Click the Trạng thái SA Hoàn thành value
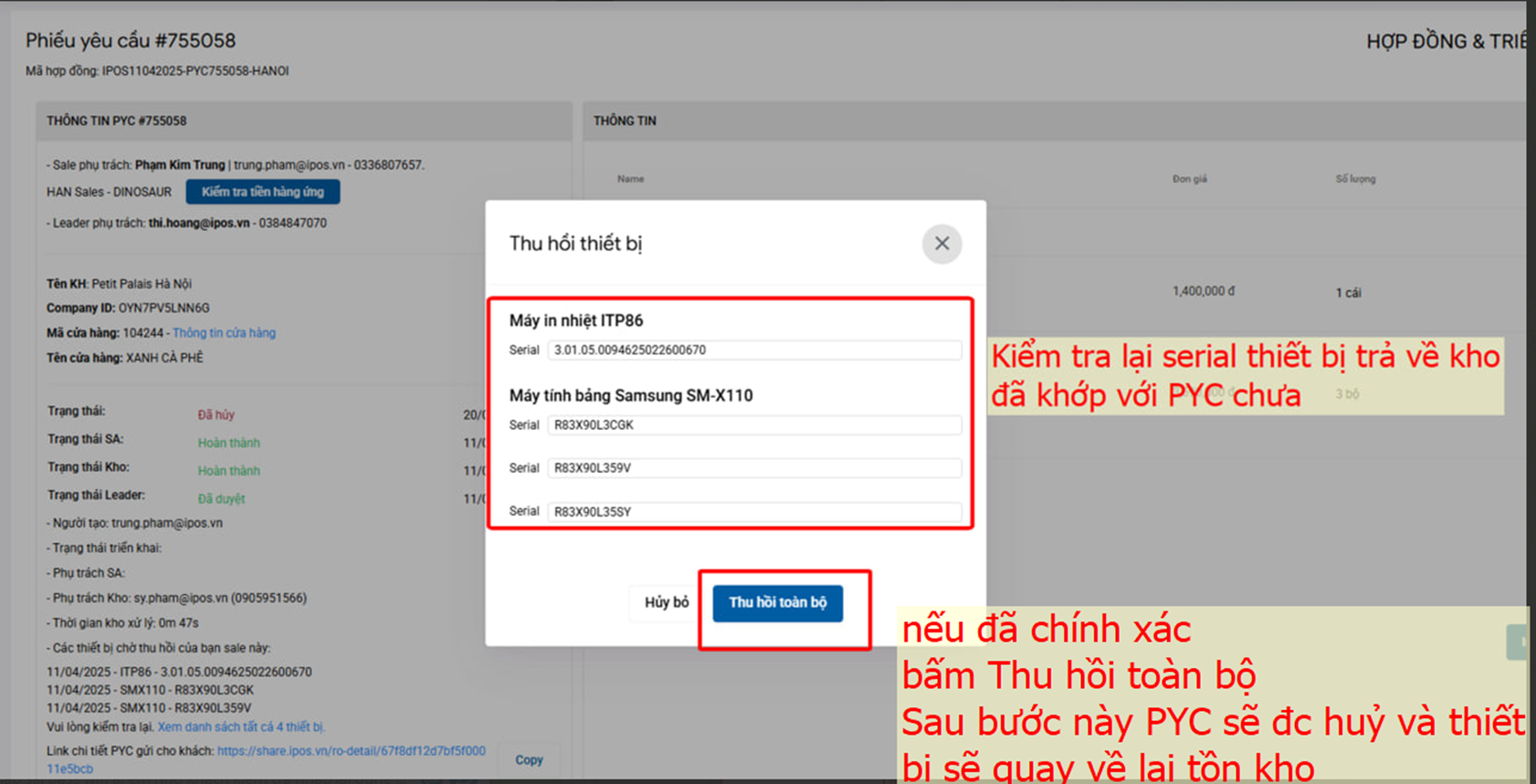The image size is (1536, 784). pyautogui.click(x=229, y=443)
